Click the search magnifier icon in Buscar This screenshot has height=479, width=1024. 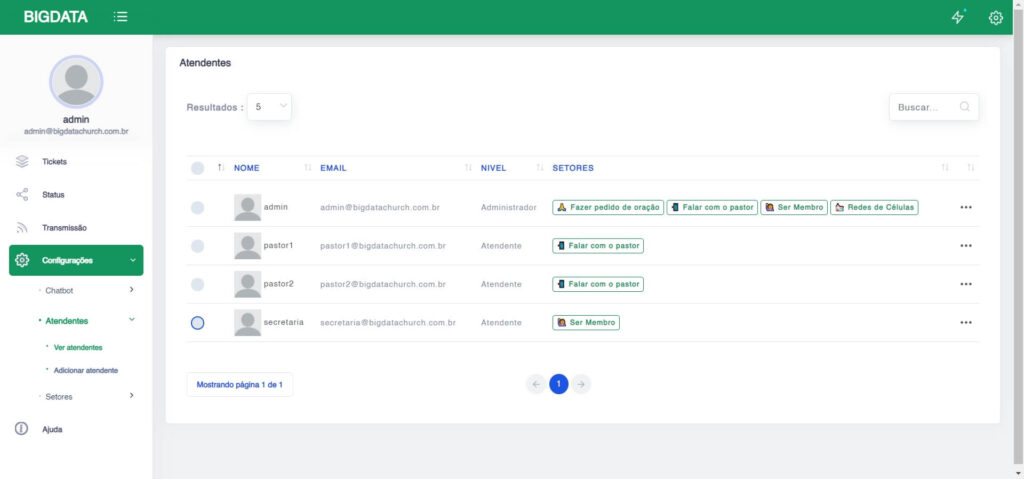pos(965,107)
